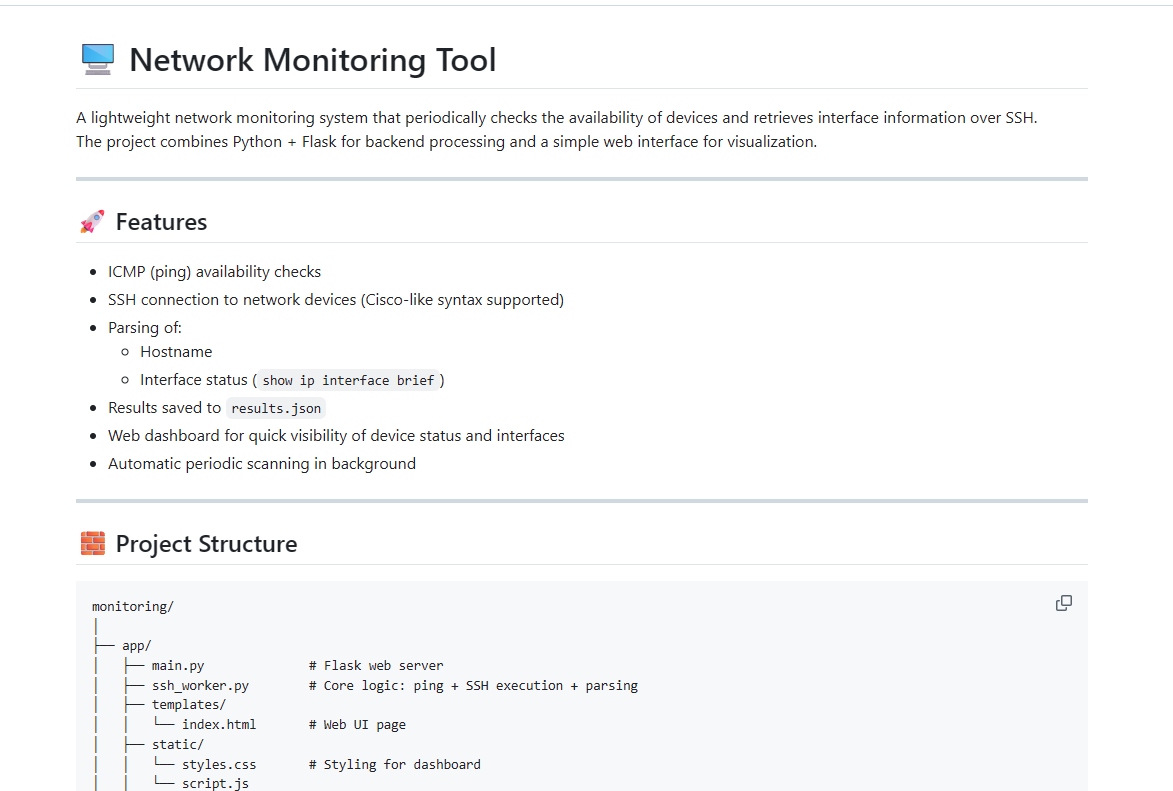Click the "show ip interface brief" code snippet
This screenshot has width=1173, height=791.
point(349,380)
